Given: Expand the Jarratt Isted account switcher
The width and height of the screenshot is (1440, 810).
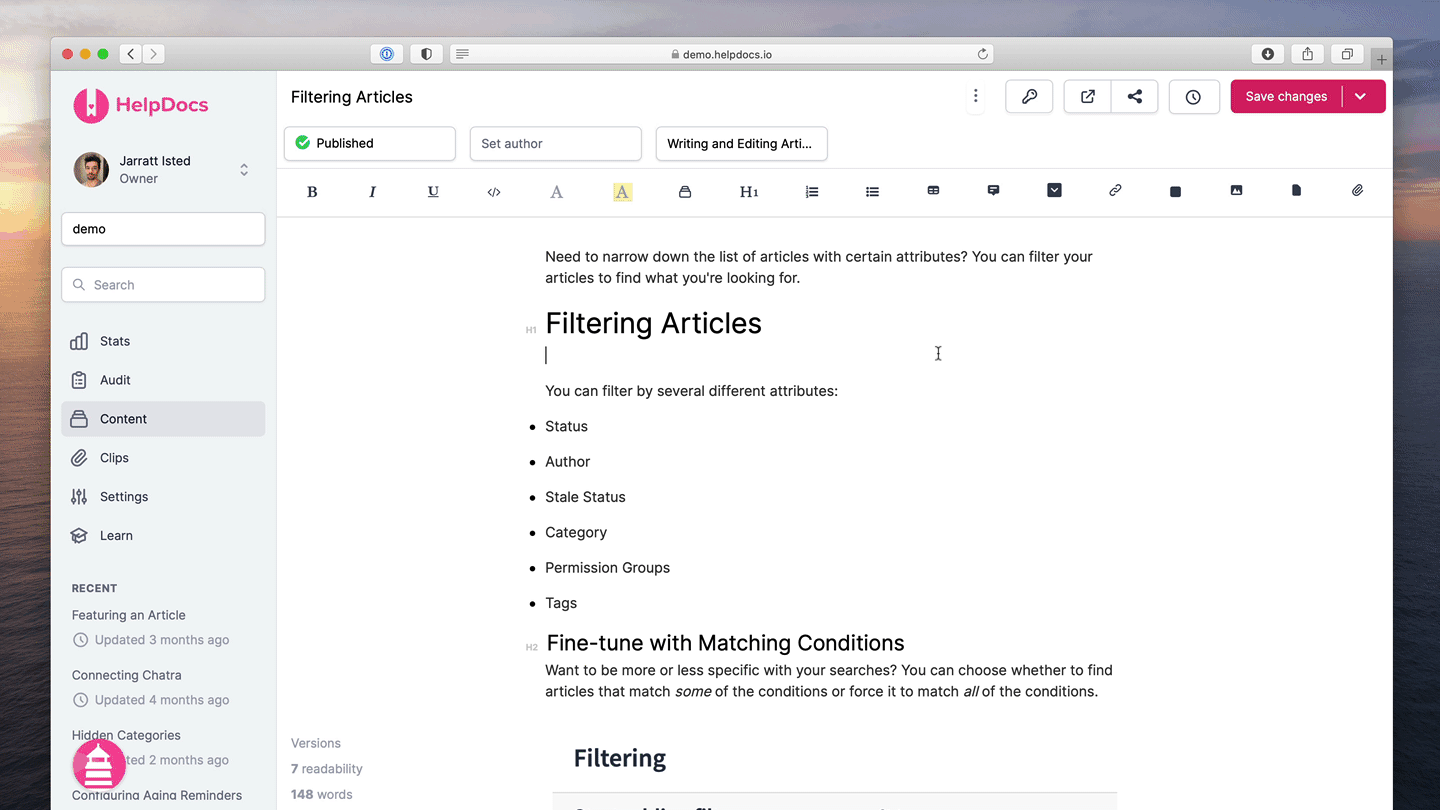Looking at the screenshot, I should tap(244, 170).
